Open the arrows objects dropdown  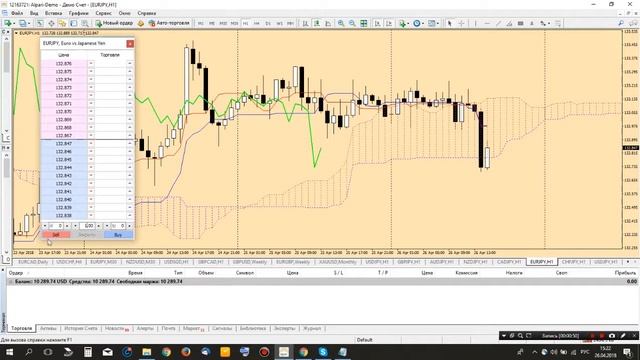point(545,23)
